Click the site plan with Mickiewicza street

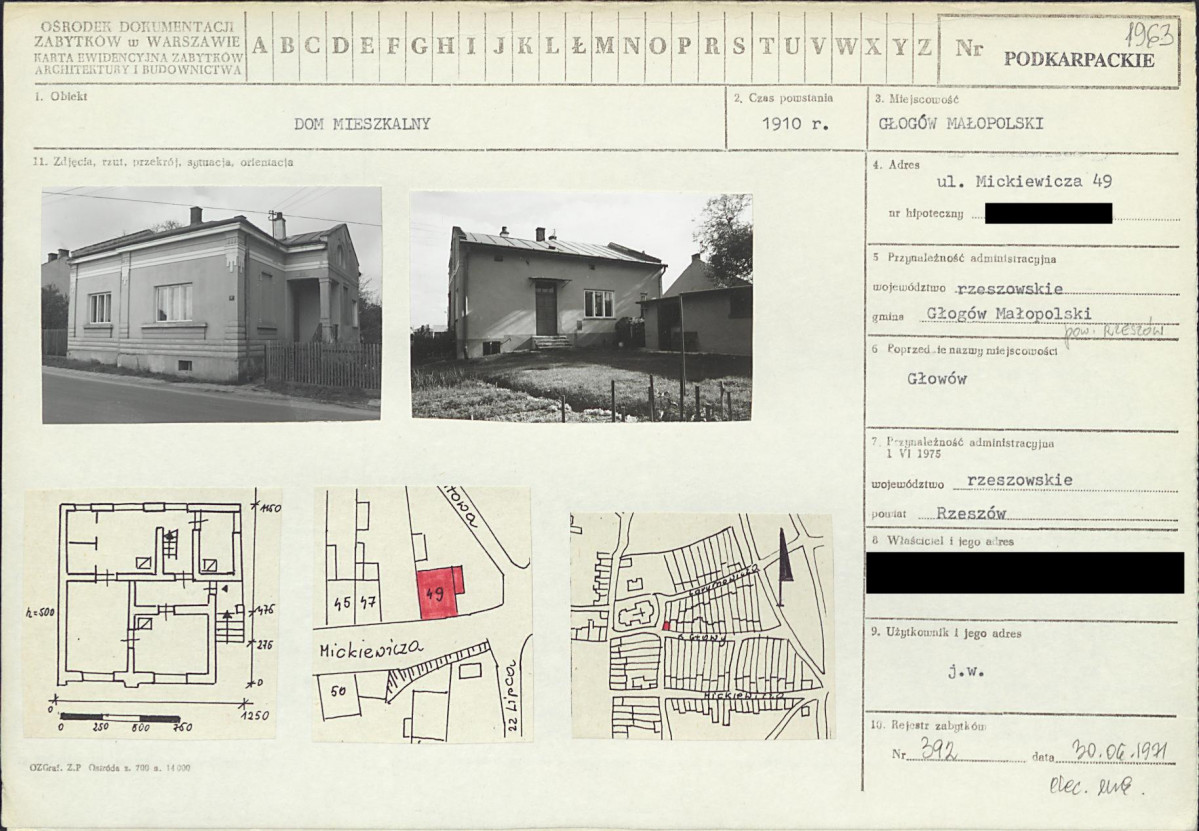tap(422, 614)
